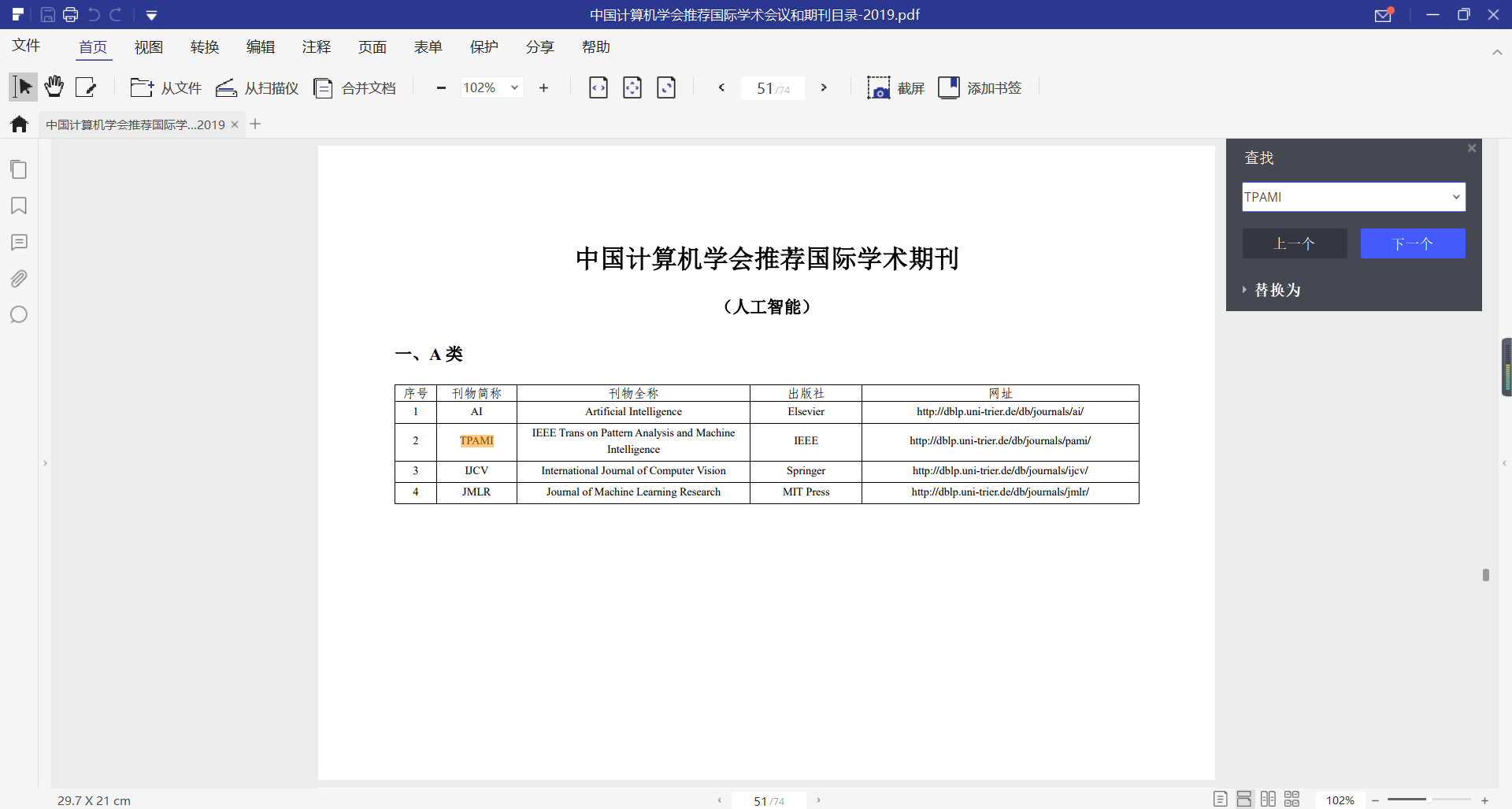Screen dimensions: 1512x809
Task: Click the Print icon
Action: click(70, 14)
